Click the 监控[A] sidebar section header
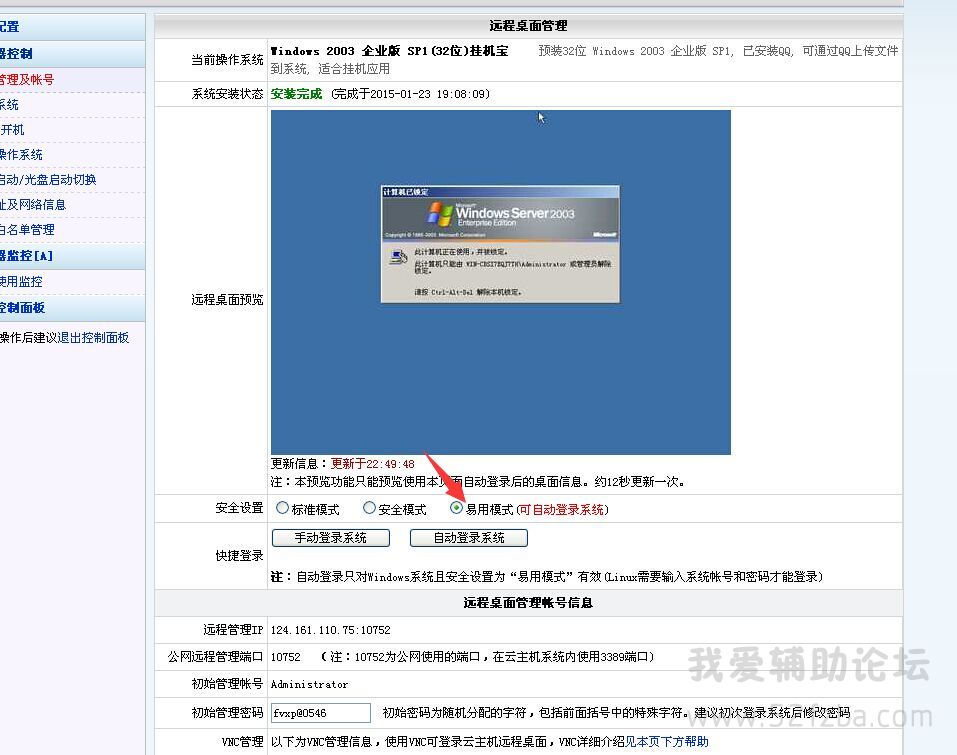 point(72,256)
